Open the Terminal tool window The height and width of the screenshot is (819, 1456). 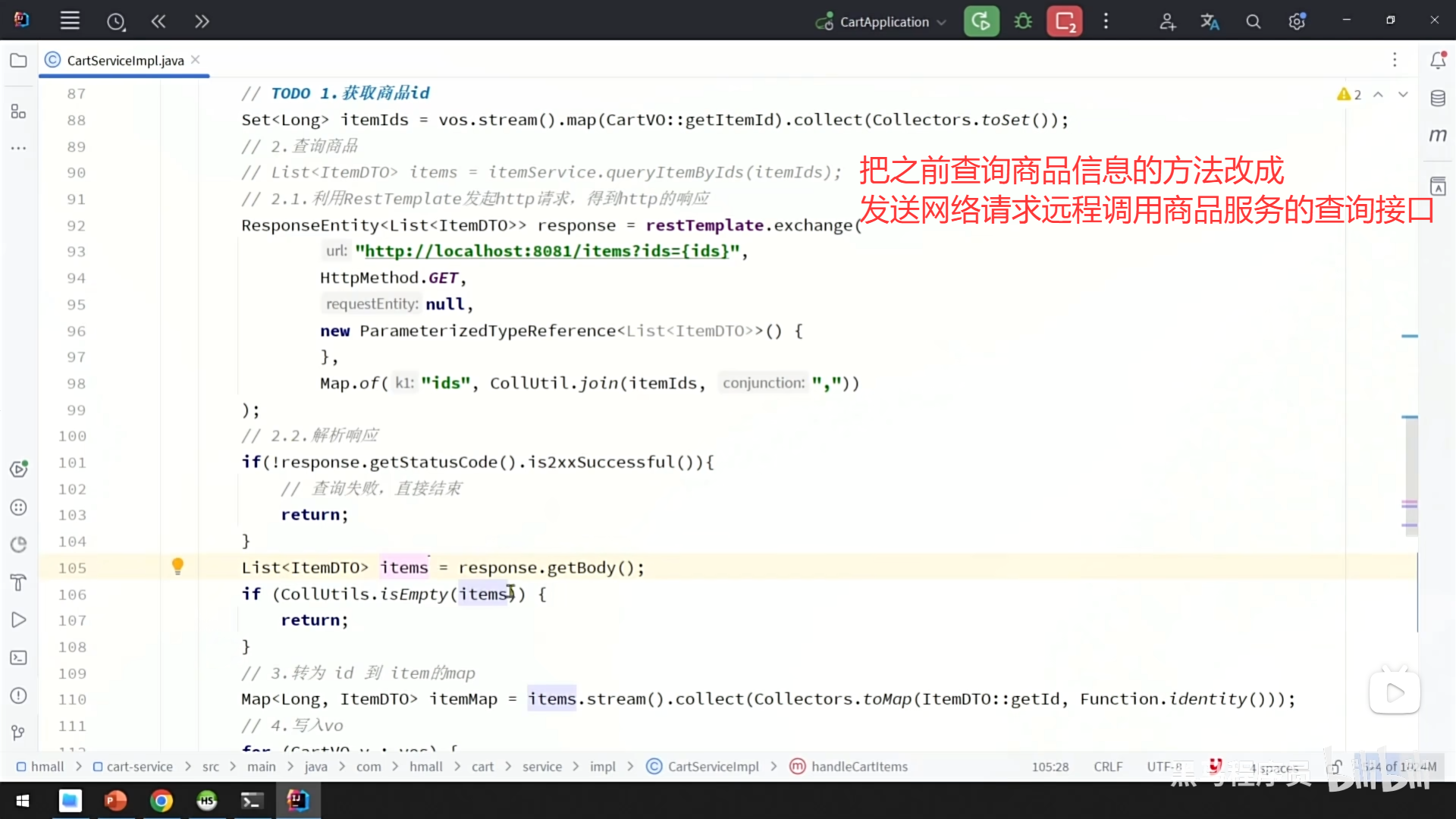(18, 657)
